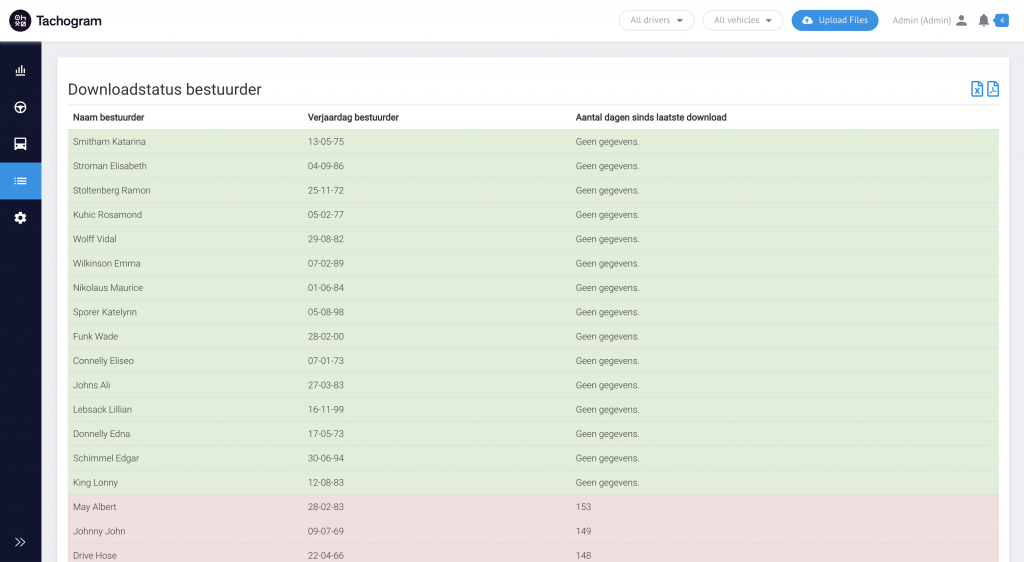Screen dimensions: 1024x562
Task: Export table to Excel file icon
Action: pyautogui.click(x=977, y=89)
